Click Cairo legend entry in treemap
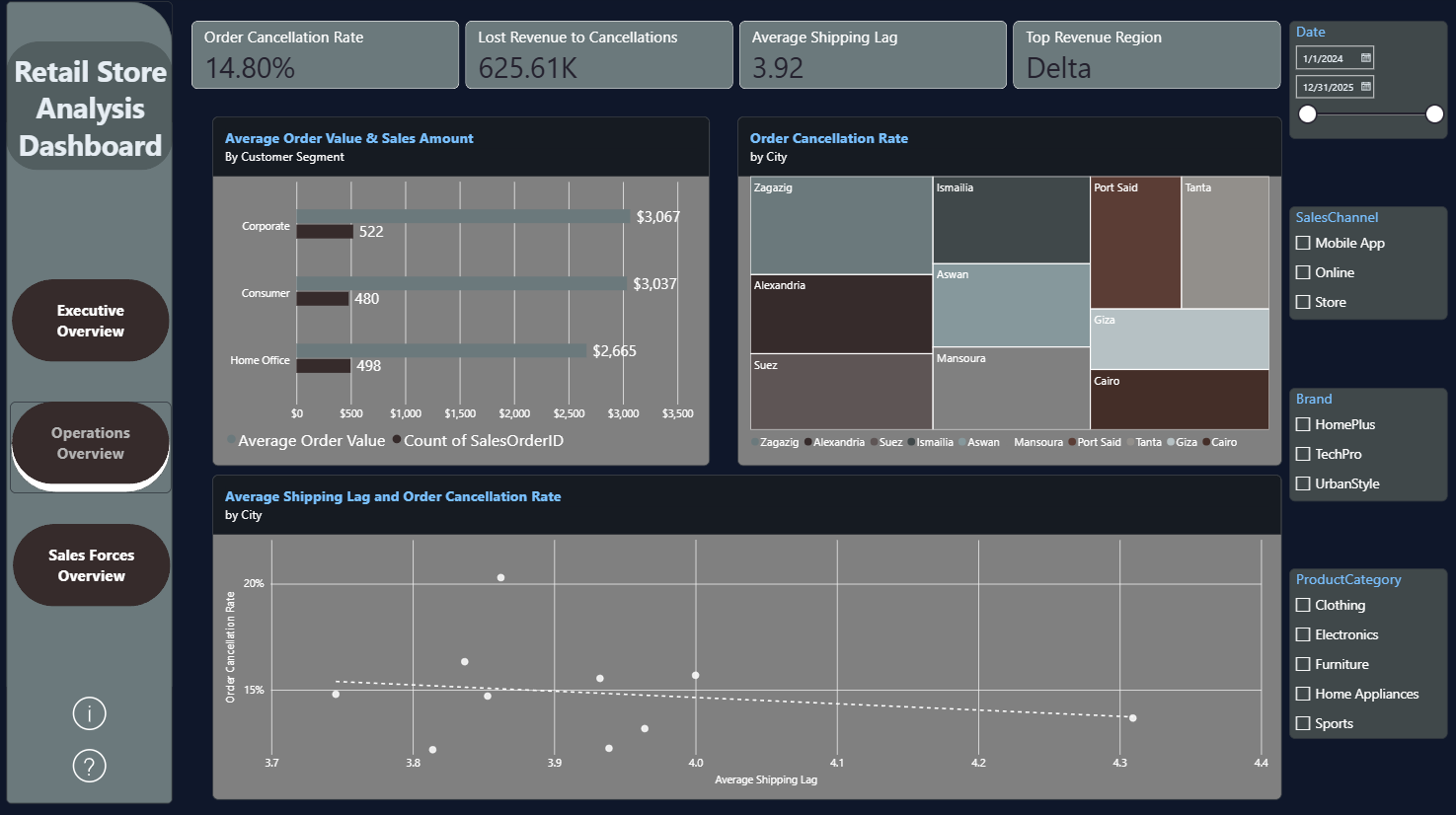 click(1220, 442)
